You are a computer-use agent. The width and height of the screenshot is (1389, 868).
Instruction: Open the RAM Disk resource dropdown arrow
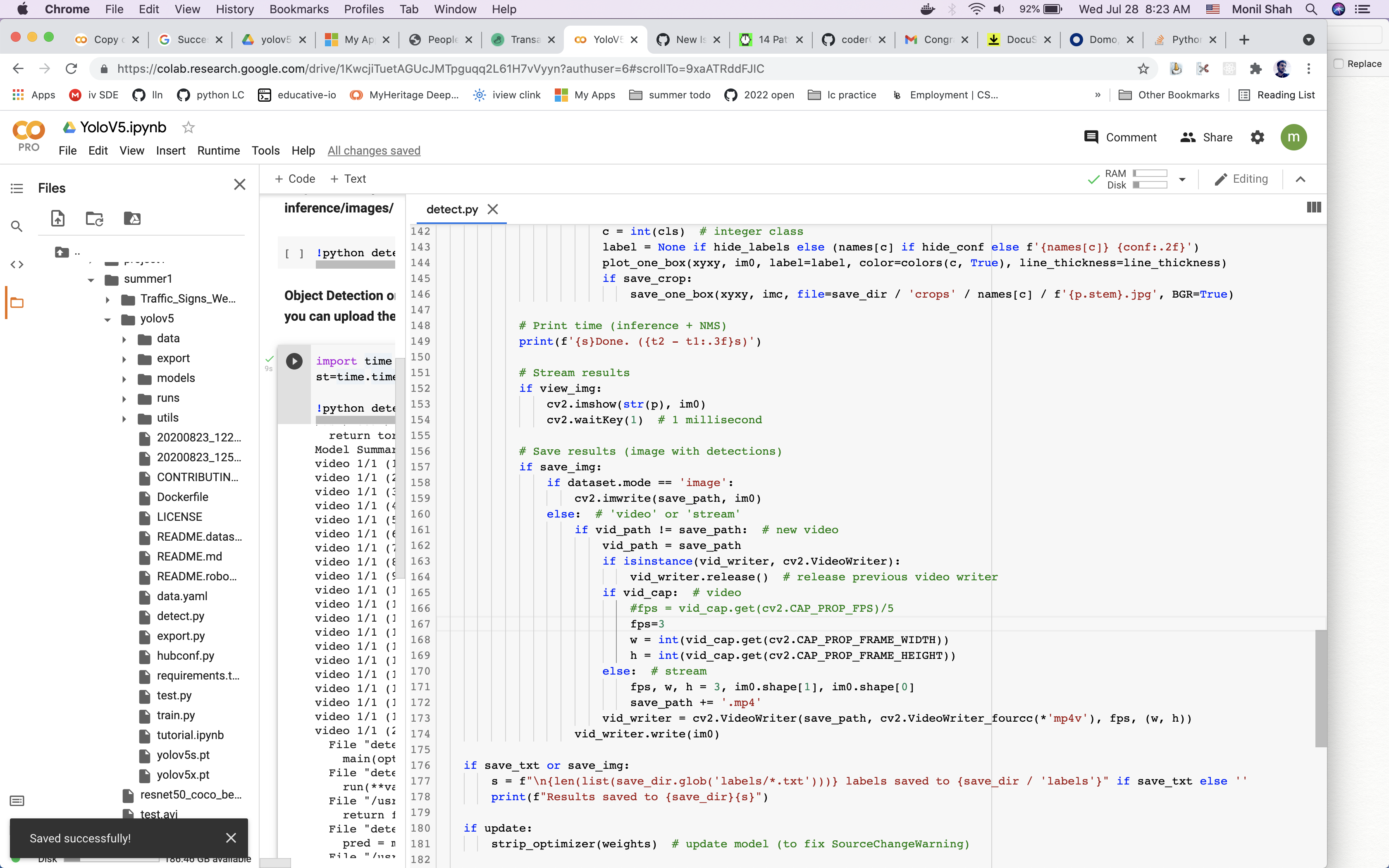[1182, 180]
